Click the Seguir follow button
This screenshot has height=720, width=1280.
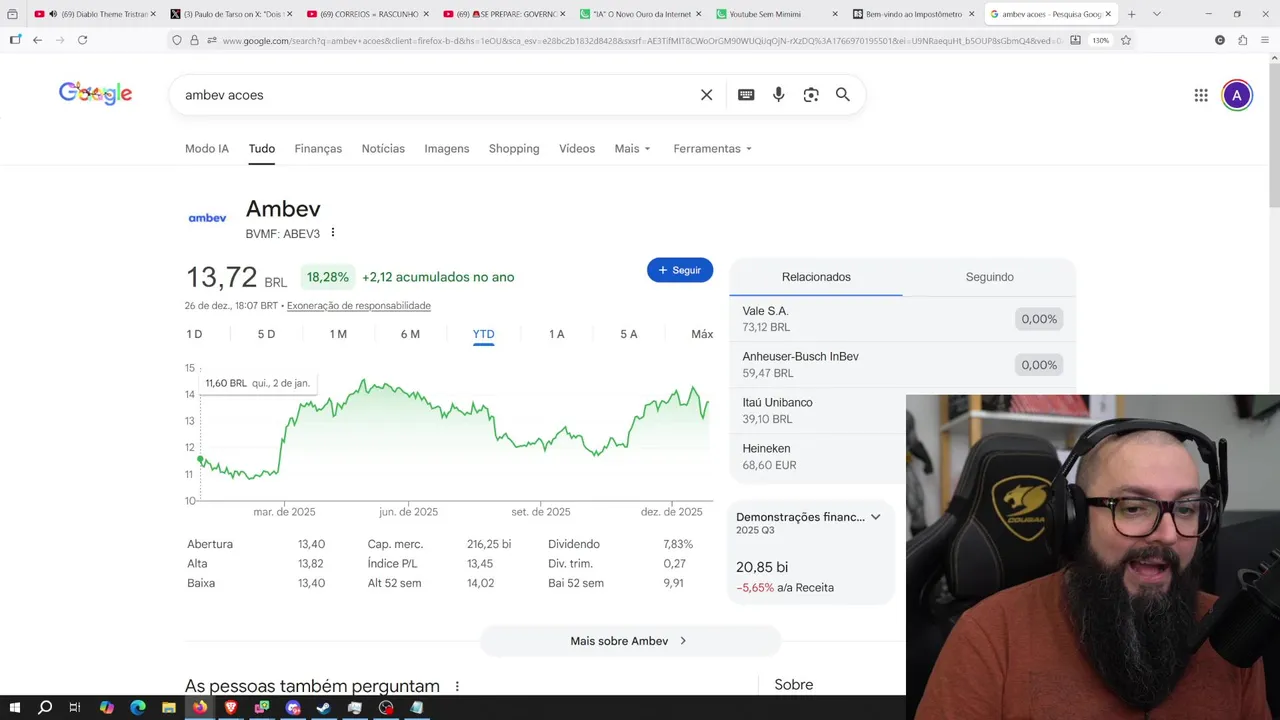tap(680, 270)
